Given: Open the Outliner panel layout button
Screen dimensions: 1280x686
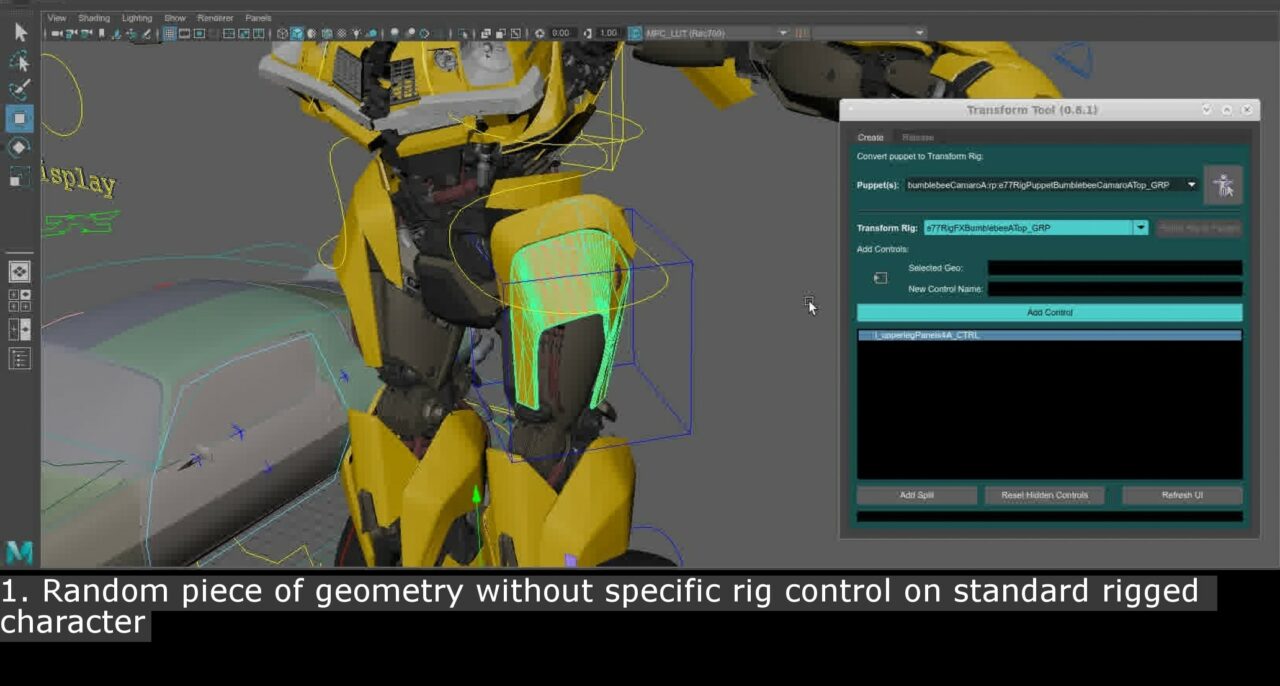Looking at the screenshot, I should pos(20,358).
